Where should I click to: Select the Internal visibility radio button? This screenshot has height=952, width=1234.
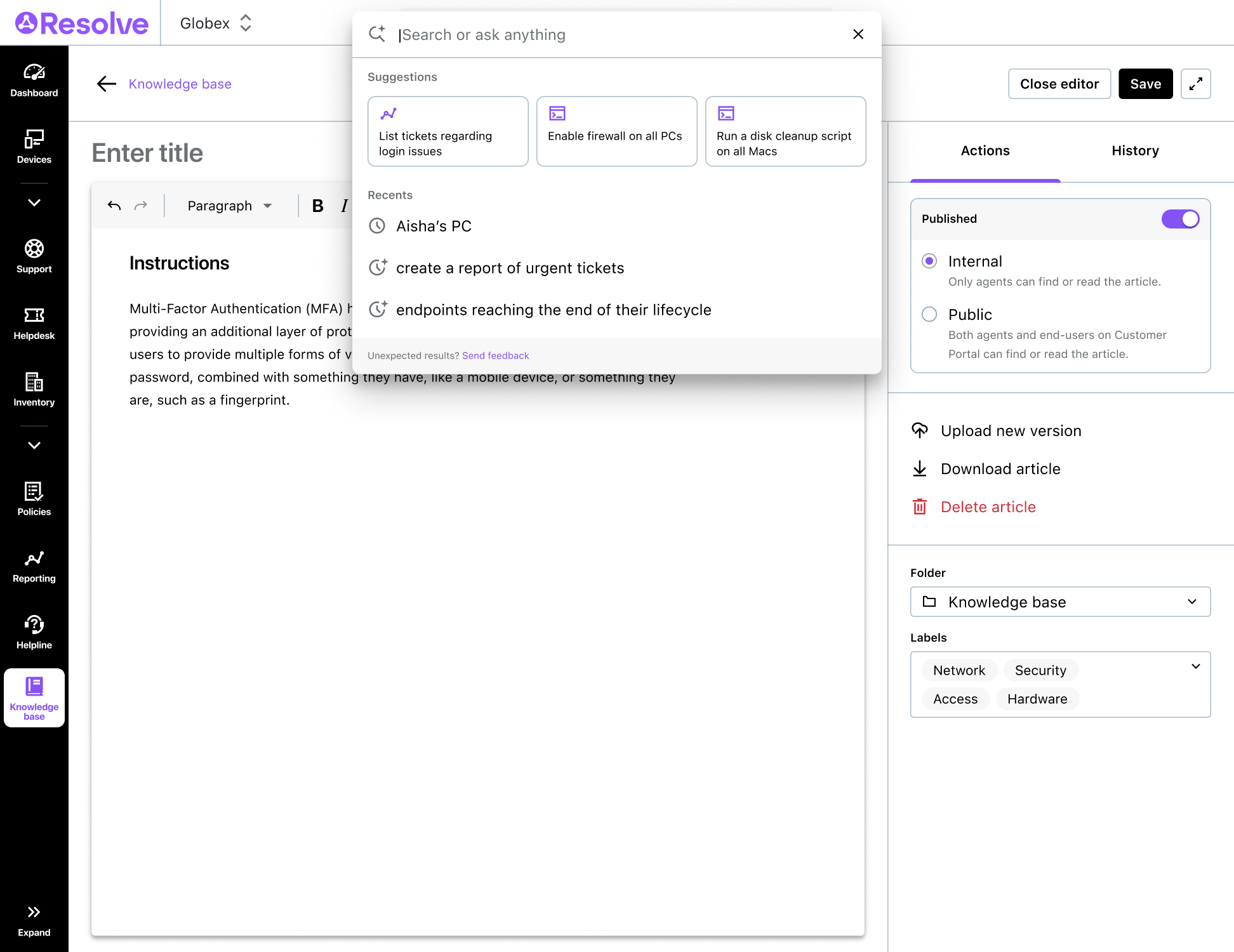tap(929, 261)
